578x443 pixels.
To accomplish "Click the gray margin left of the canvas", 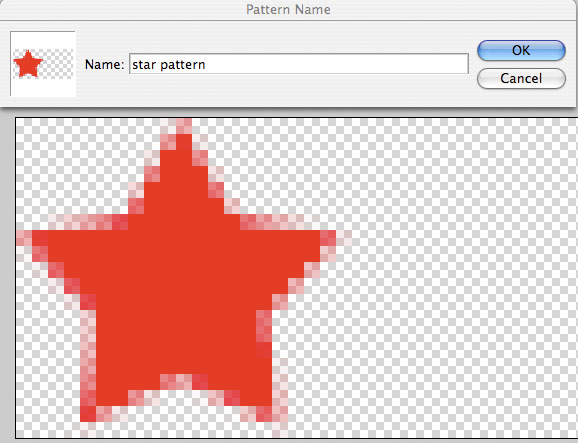I will [x=7, y=276].
